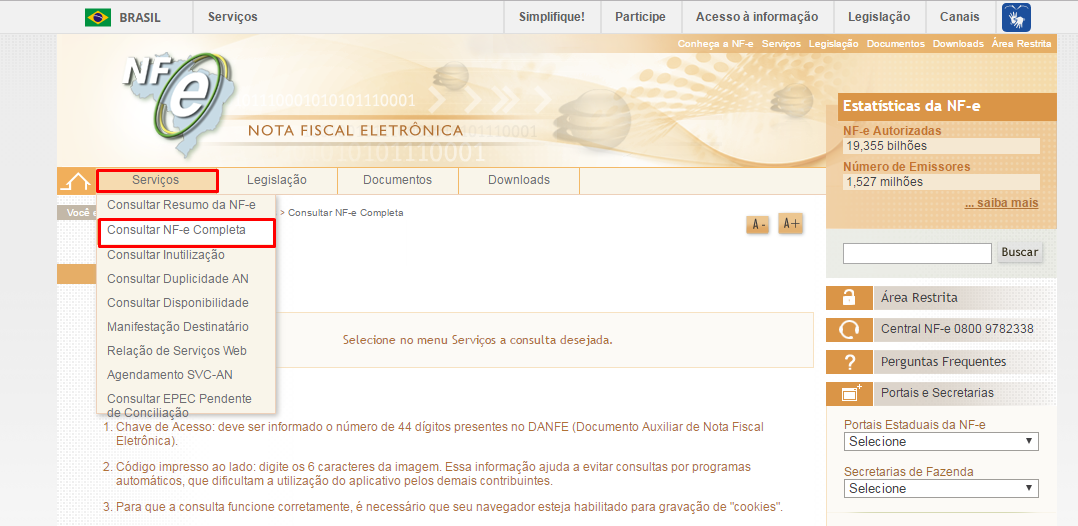
Task: Click the 'Selecione no menu Serviços' message
Action: pos(477,340)
